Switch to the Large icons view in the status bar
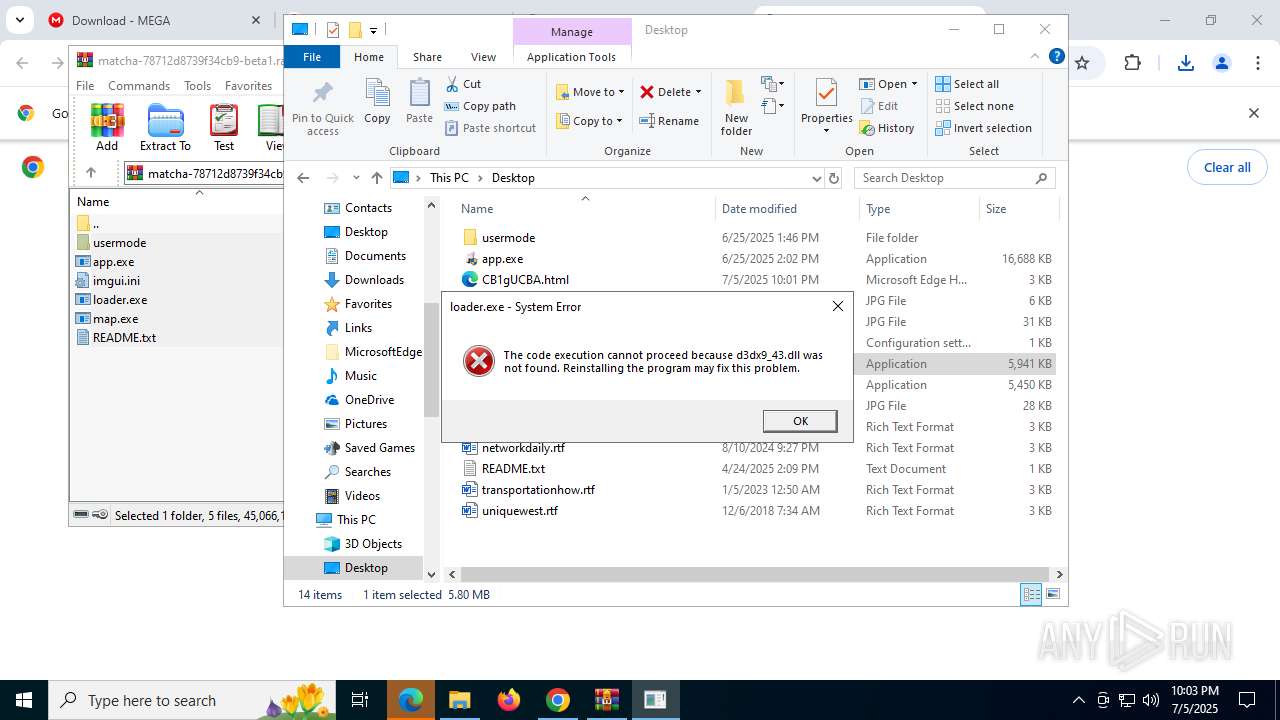 pos(1052,595)
